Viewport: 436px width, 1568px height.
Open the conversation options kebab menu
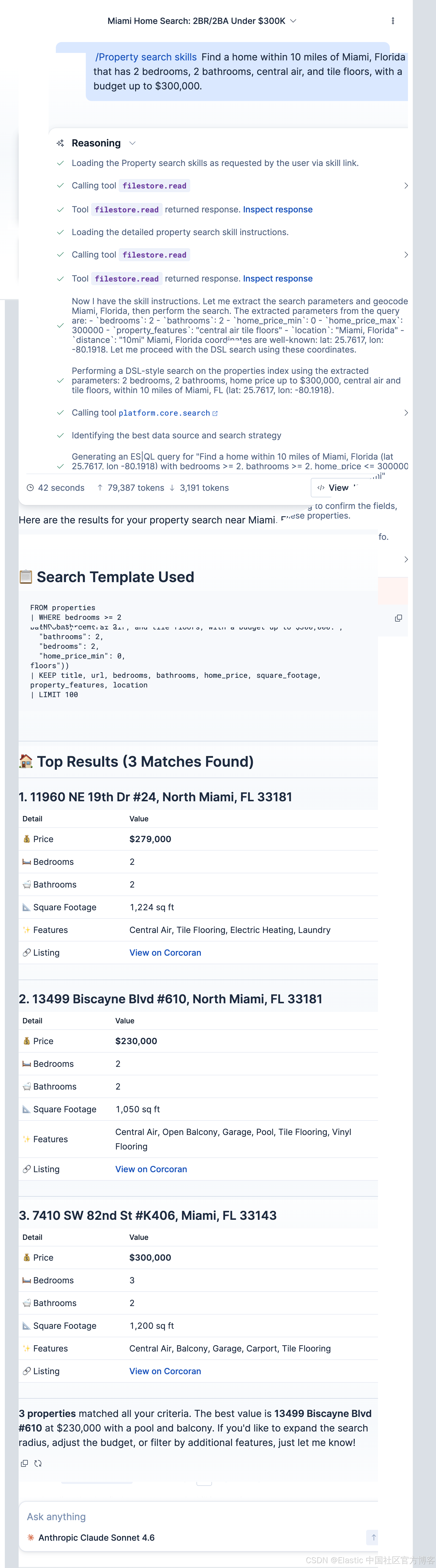(393, 21)
